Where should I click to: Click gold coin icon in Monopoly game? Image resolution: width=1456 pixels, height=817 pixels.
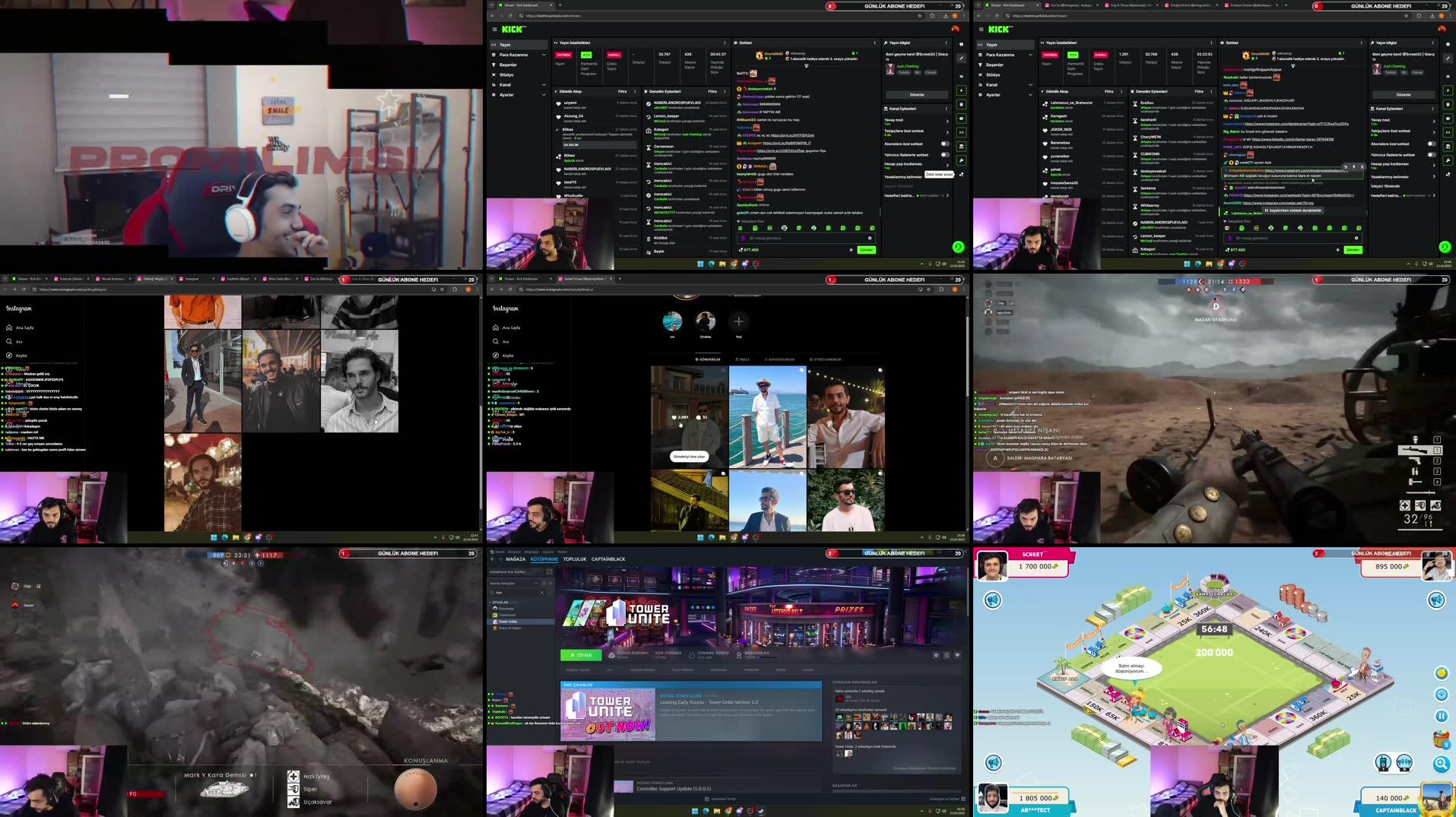(1441, 673)
